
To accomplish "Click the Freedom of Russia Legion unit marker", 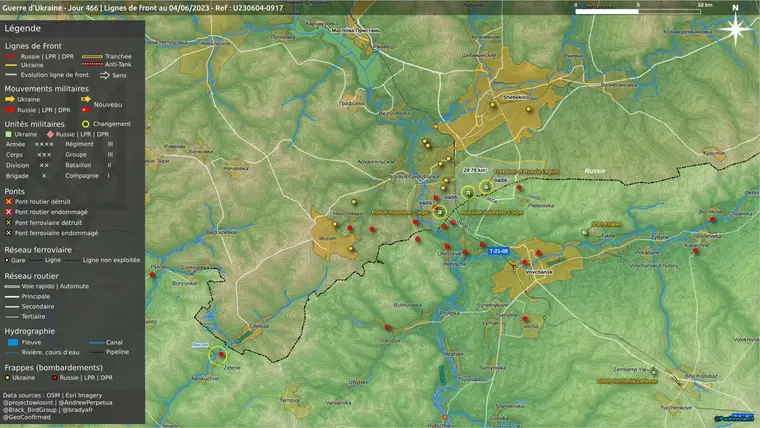I will (x=486, y=187).
